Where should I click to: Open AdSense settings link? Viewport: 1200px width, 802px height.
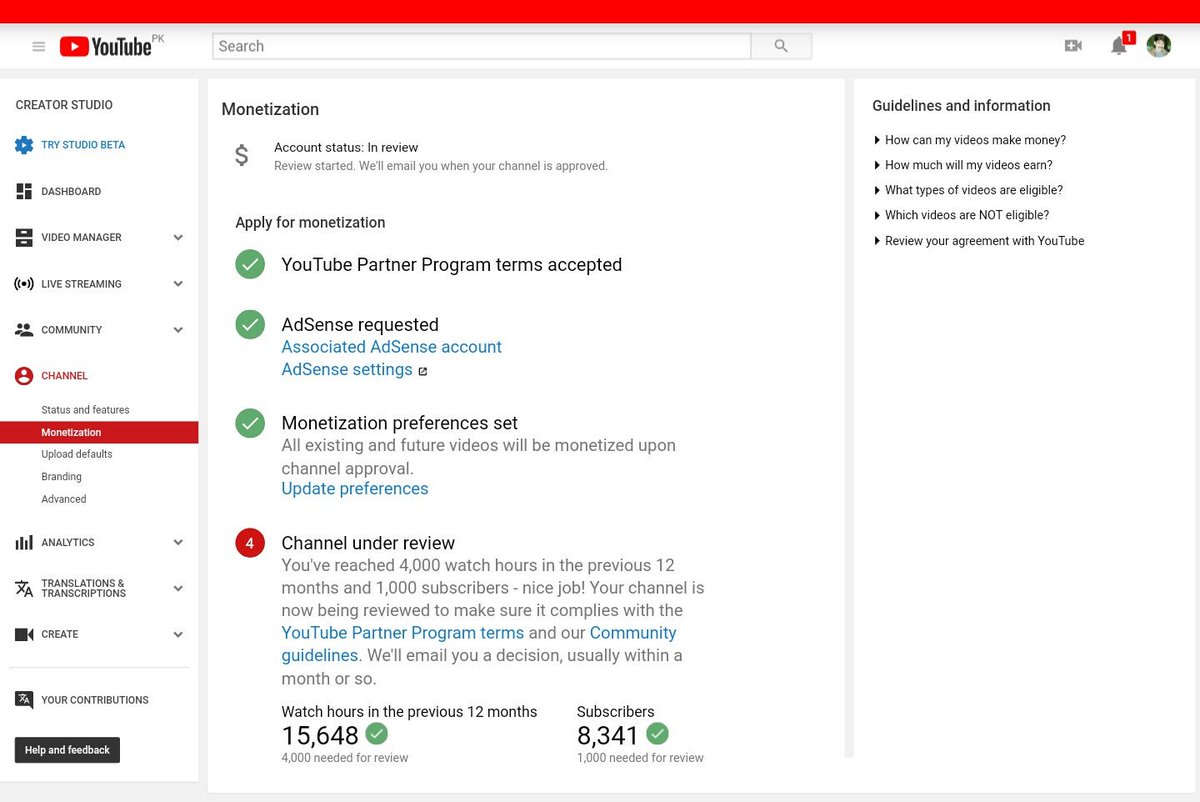(347, 369)
